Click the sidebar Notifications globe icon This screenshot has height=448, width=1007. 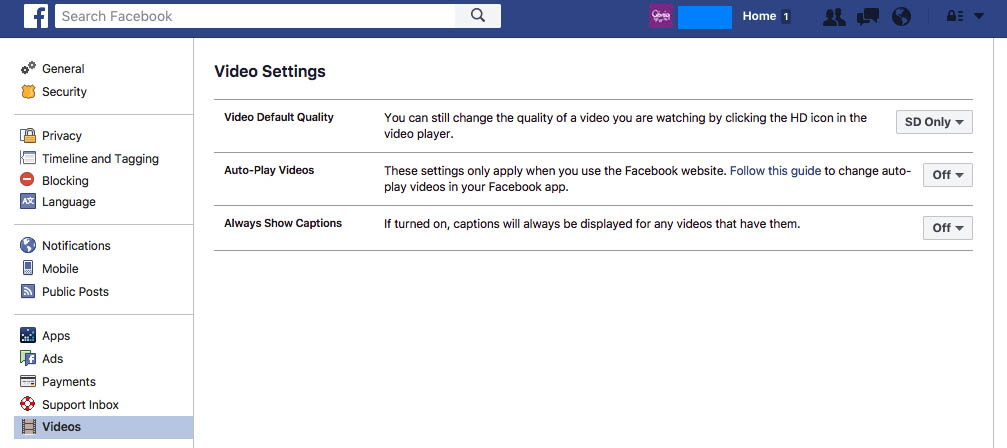click(28, 245)
